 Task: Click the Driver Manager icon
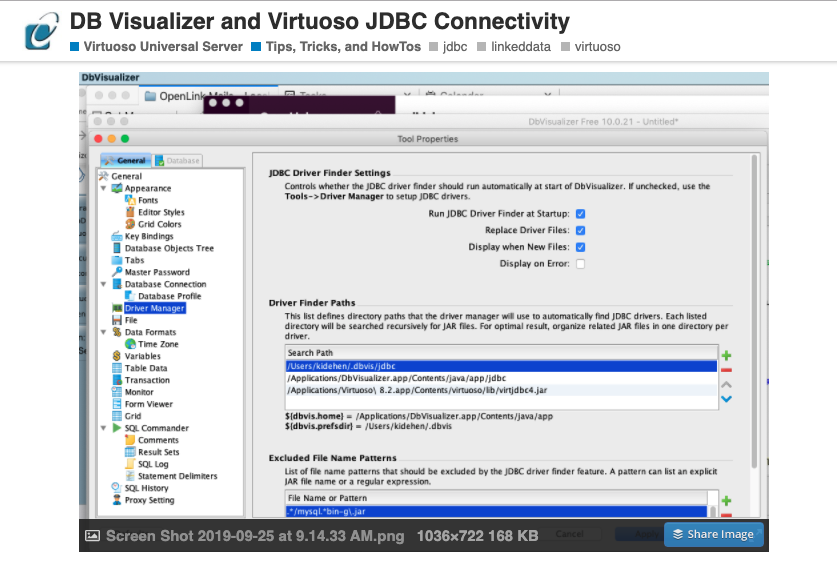coord(117,308)
